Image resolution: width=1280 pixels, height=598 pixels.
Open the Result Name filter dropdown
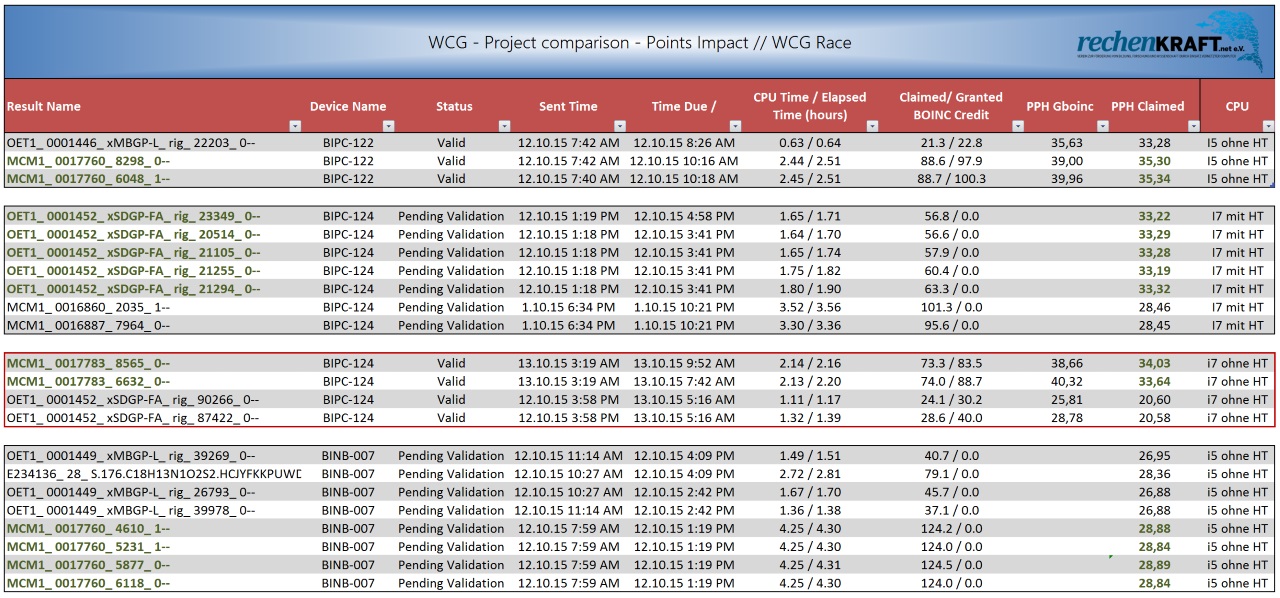[295, 126]
